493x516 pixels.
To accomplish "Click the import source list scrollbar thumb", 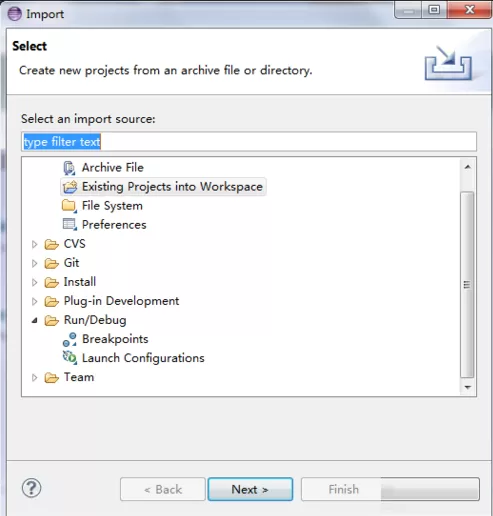I will (x=467, y=285).
